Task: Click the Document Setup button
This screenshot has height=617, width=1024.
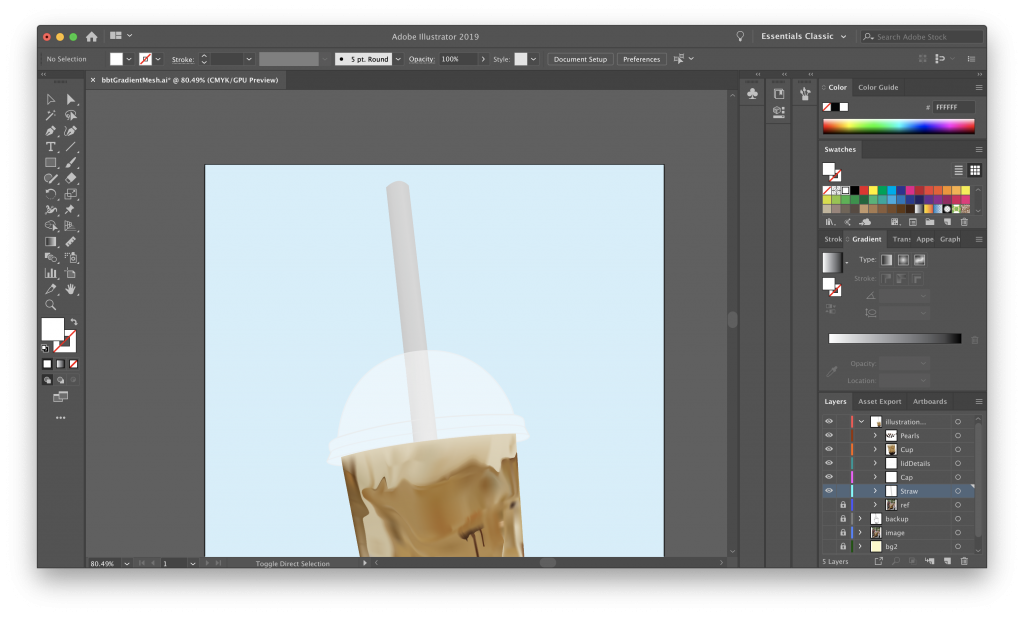Action: [x=580, y=59]
